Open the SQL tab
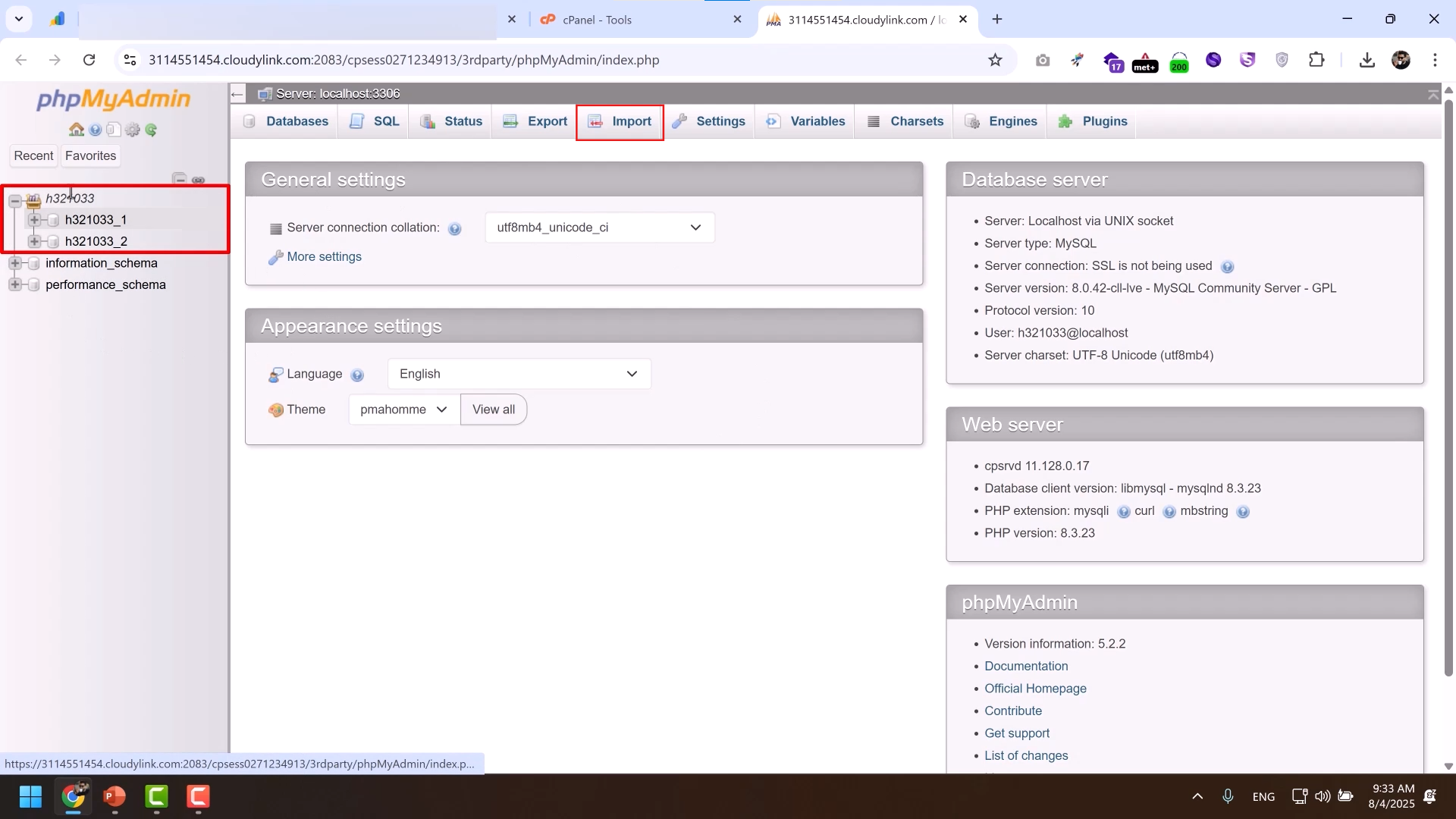1456x819 pixels. pos(374,121)
